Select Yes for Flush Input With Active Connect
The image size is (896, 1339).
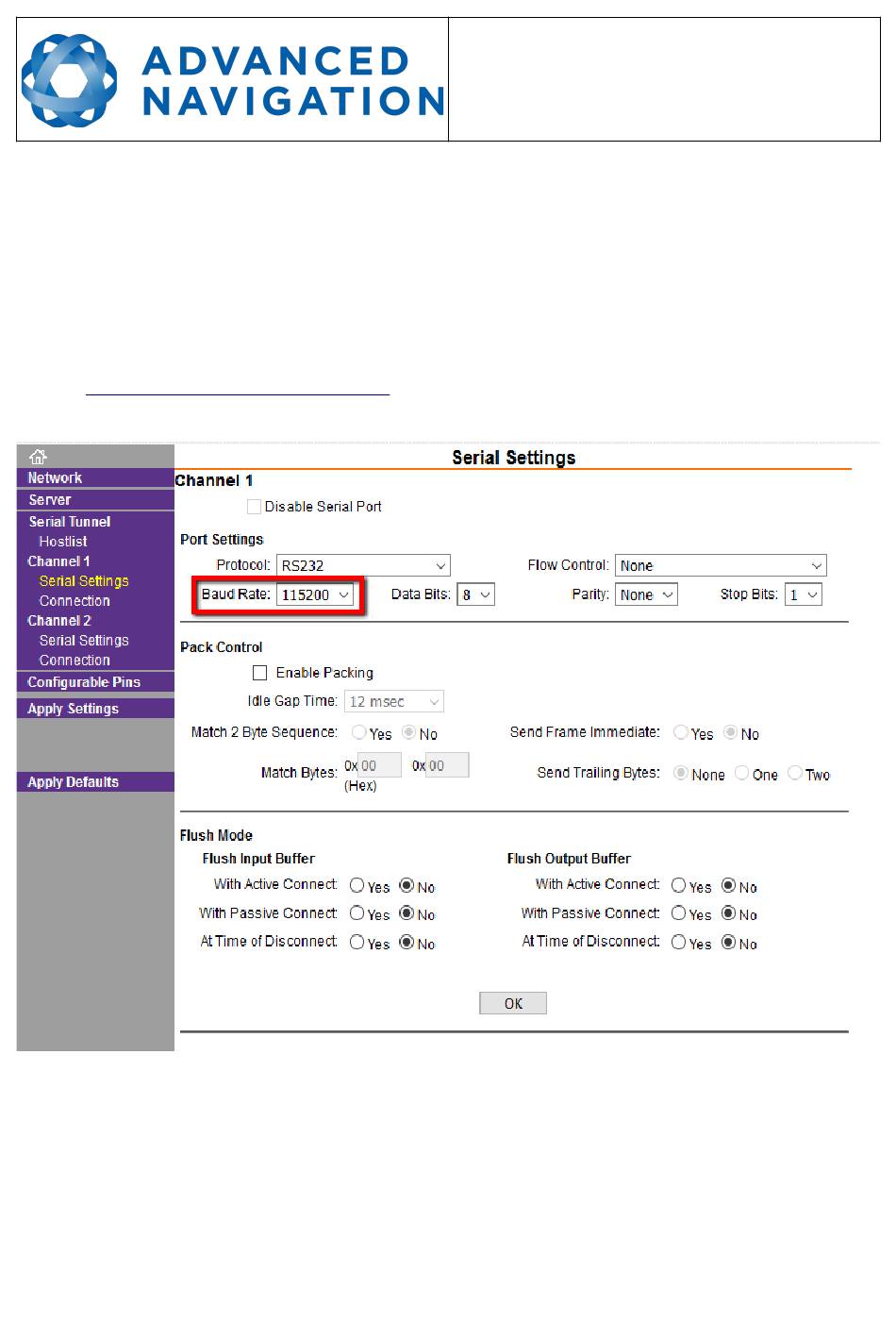357,886
